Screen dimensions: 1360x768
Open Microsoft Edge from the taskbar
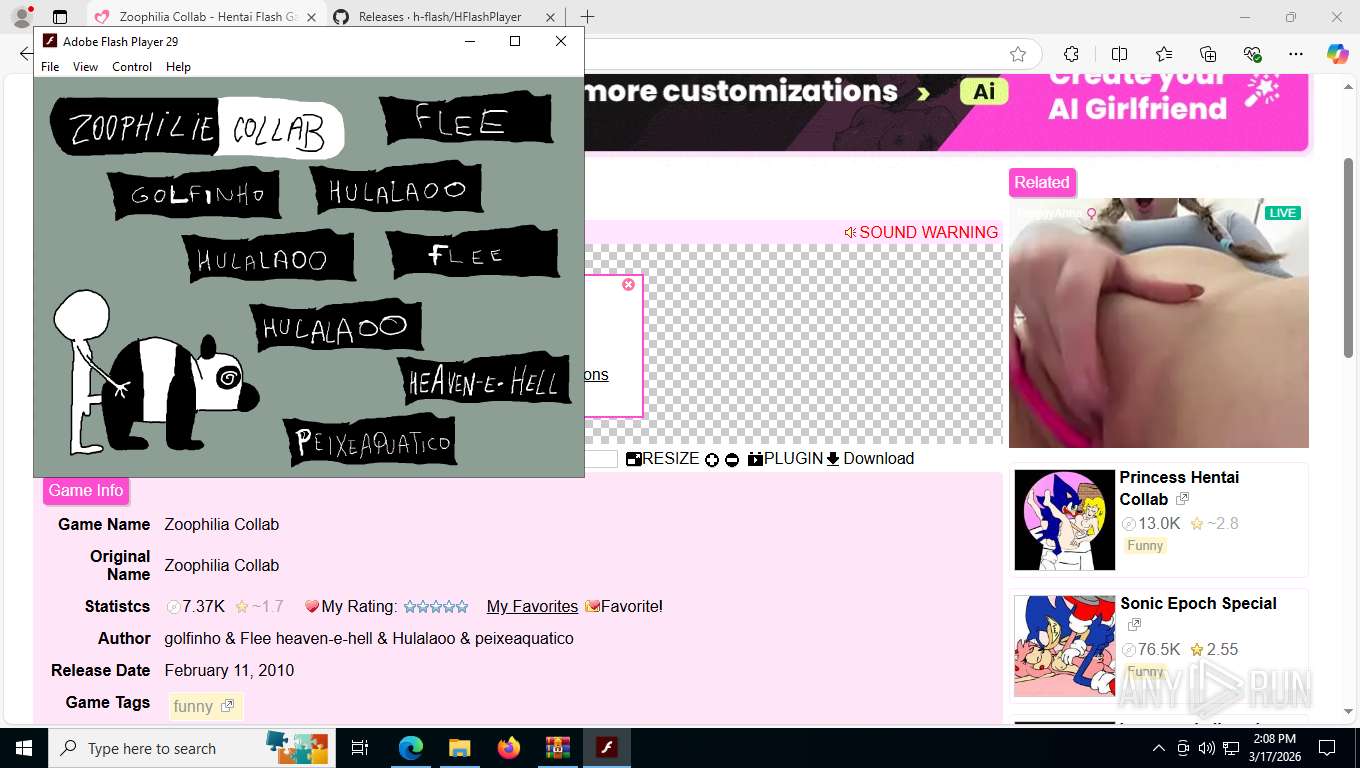[411, 748]
